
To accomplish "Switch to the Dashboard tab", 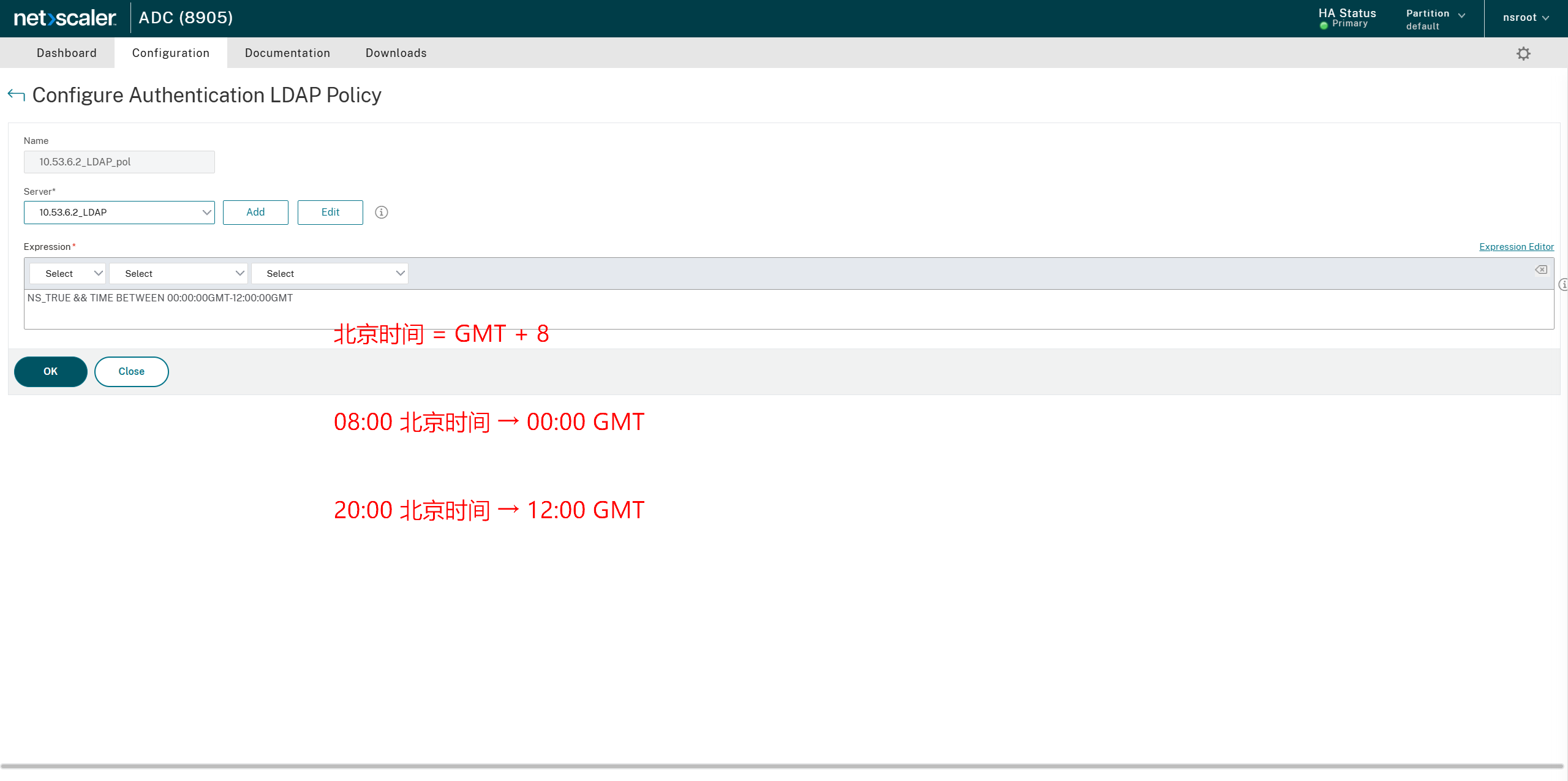I will [x=66, y=53].
